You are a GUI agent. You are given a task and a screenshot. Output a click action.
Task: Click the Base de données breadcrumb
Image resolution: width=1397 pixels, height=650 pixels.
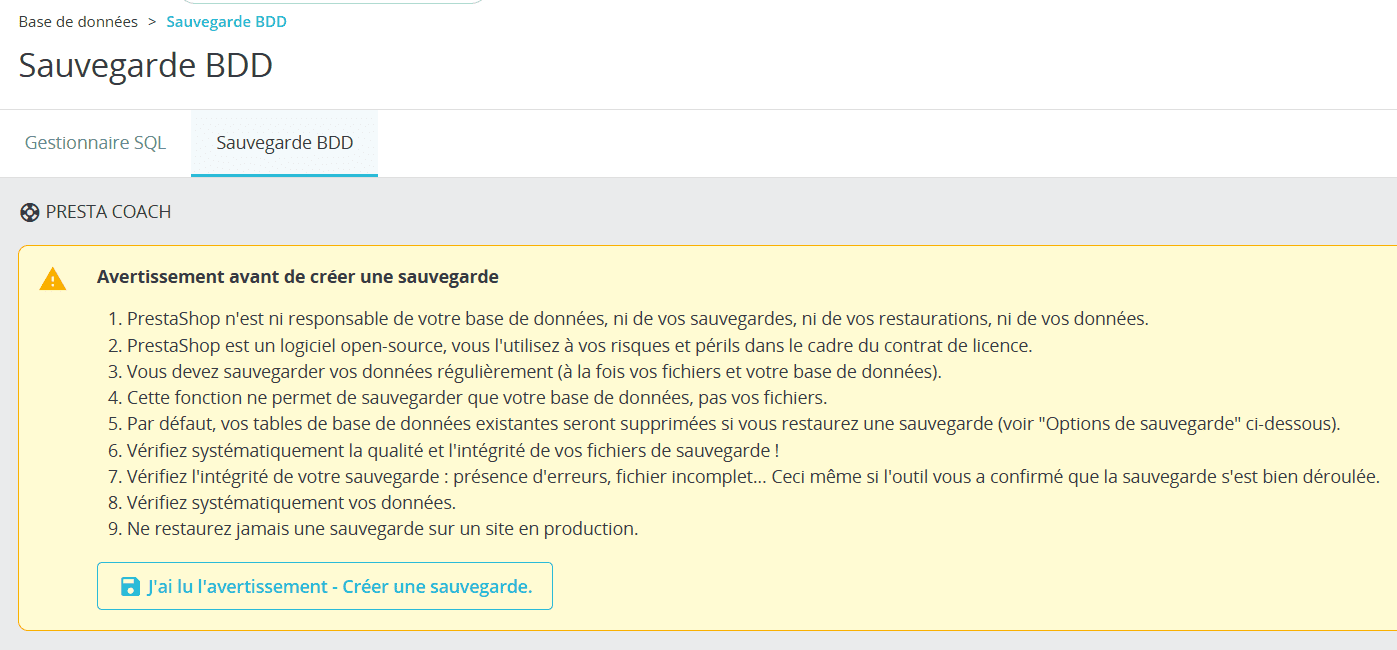pos(78,21)
